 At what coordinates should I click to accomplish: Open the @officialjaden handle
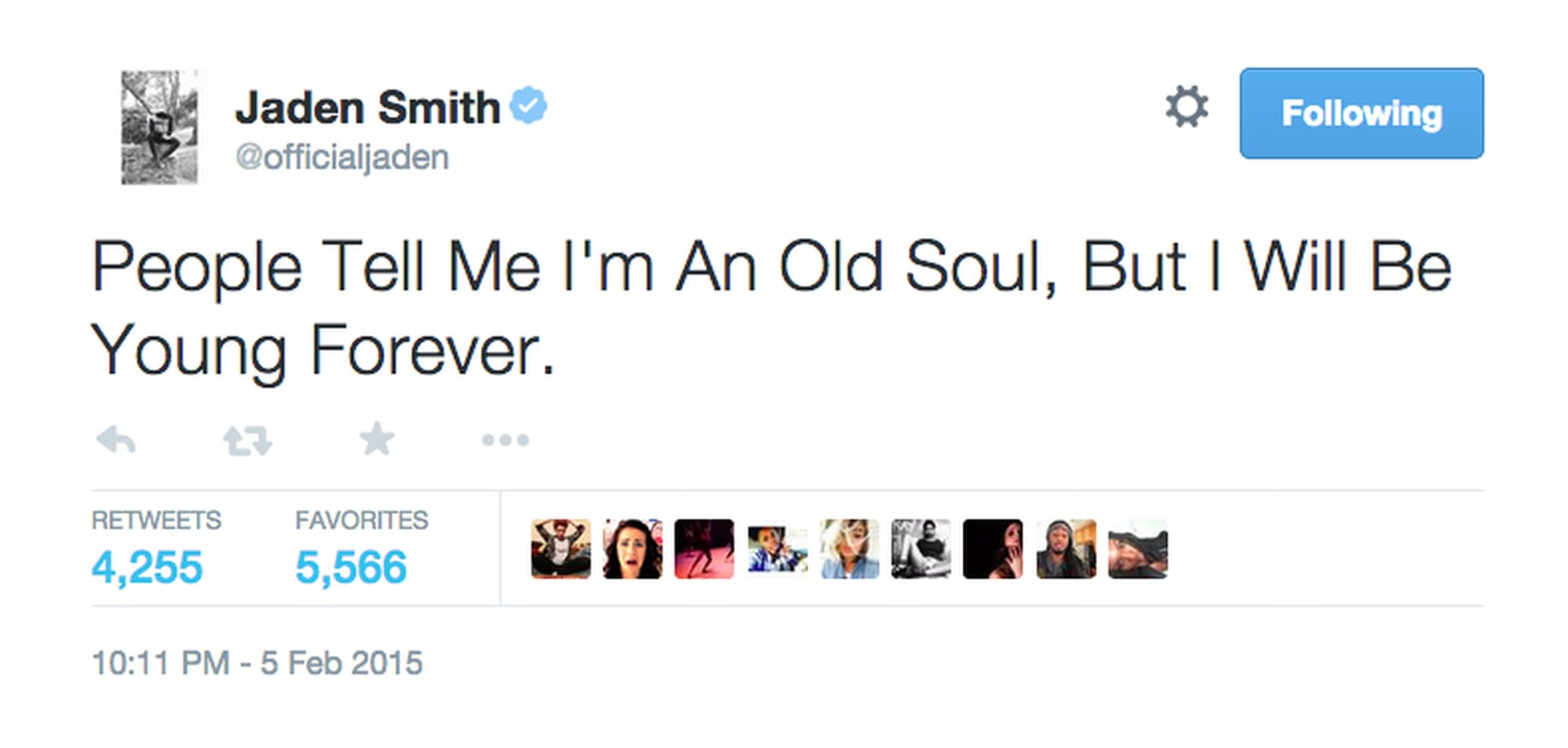(x=342, y=157)
